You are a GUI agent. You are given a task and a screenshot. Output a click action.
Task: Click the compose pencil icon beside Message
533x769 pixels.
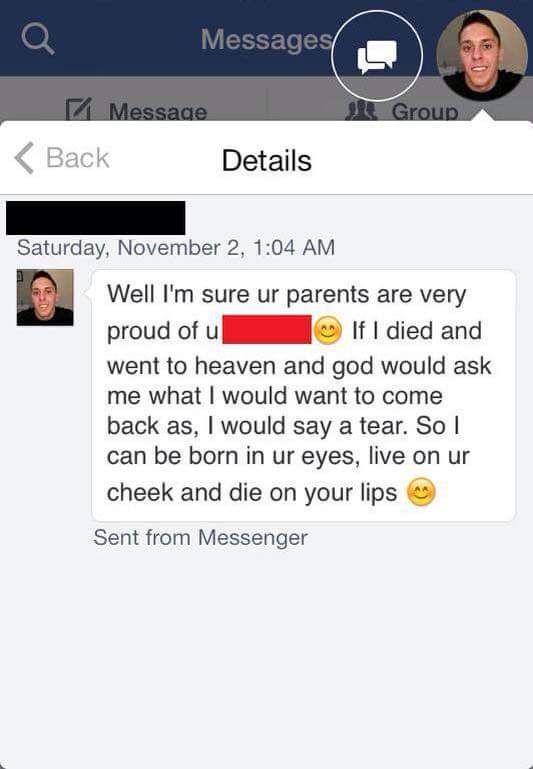[78, 110]
